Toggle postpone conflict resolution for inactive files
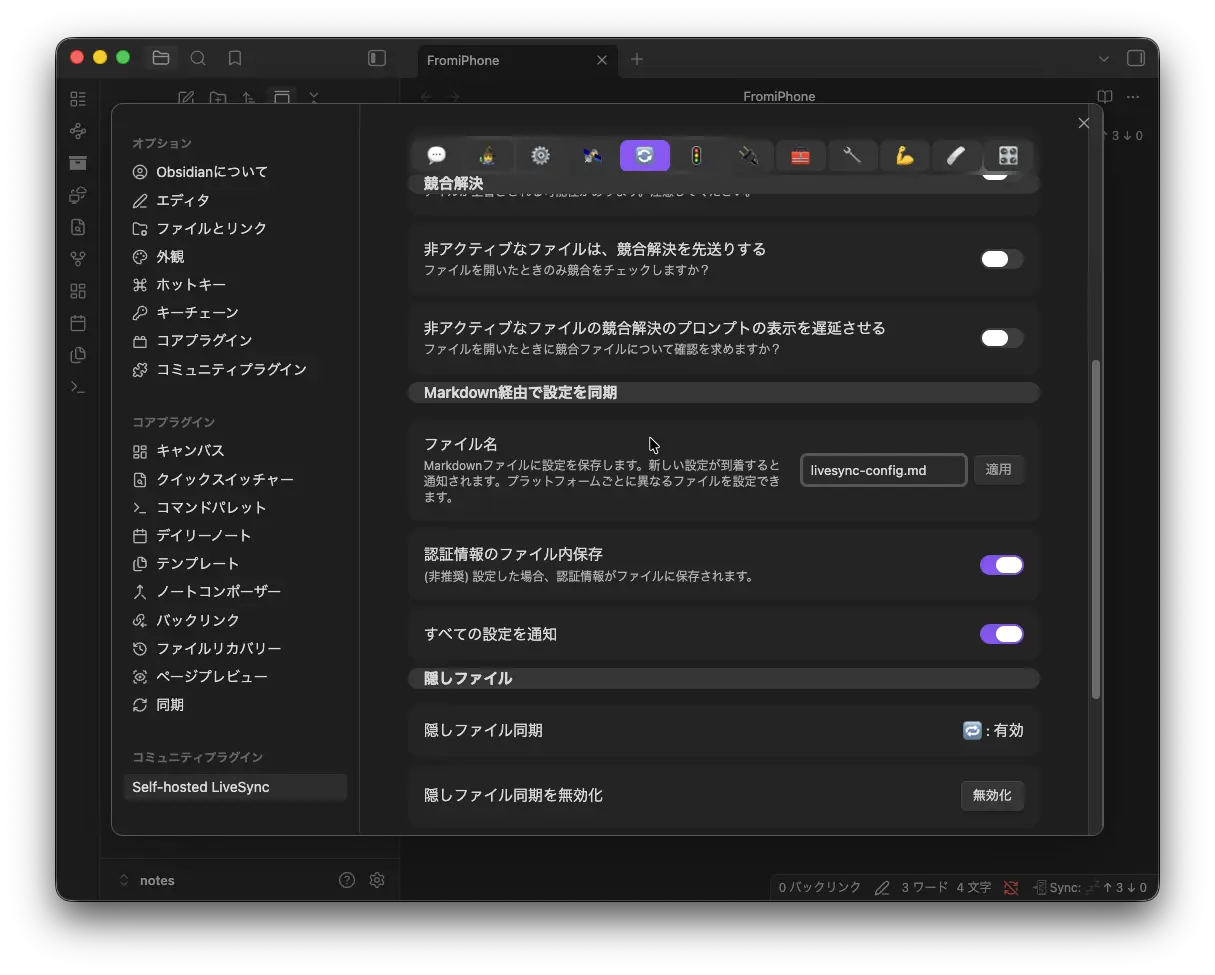The image size is (1215, 975). pos(1001,259)
